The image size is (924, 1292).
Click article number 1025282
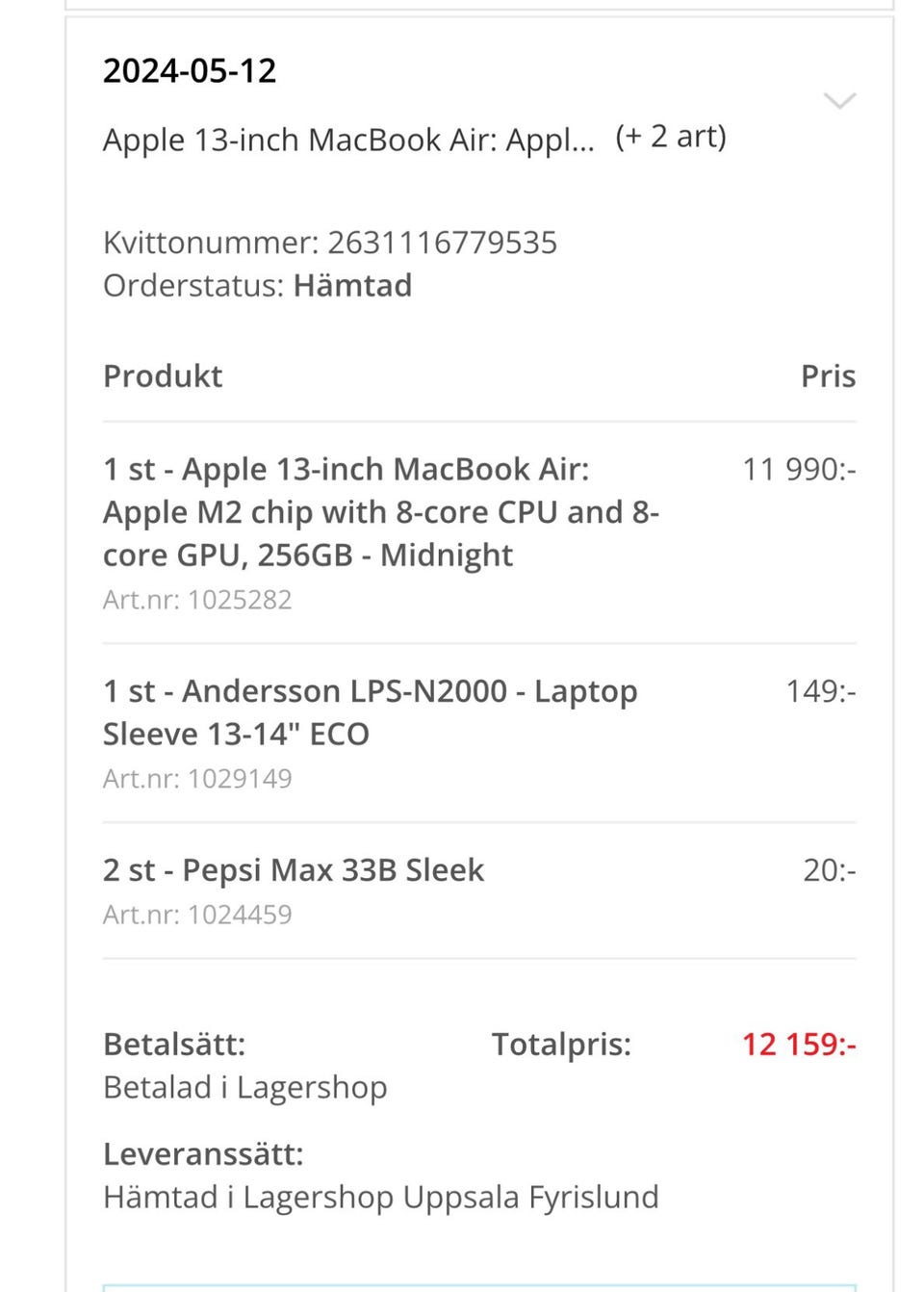(239, 600)
